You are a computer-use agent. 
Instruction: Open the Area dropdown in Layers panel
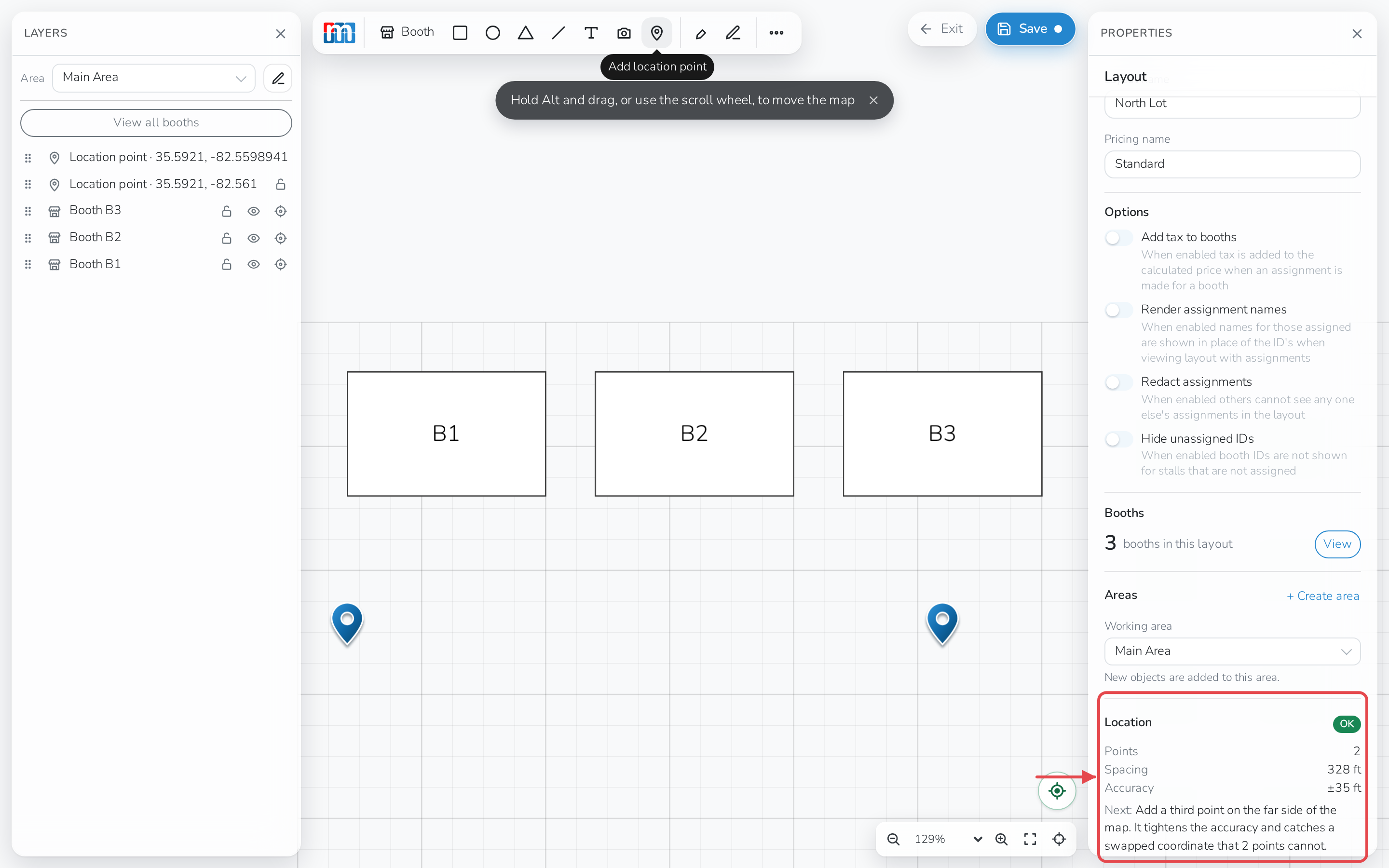click(154, 78)
